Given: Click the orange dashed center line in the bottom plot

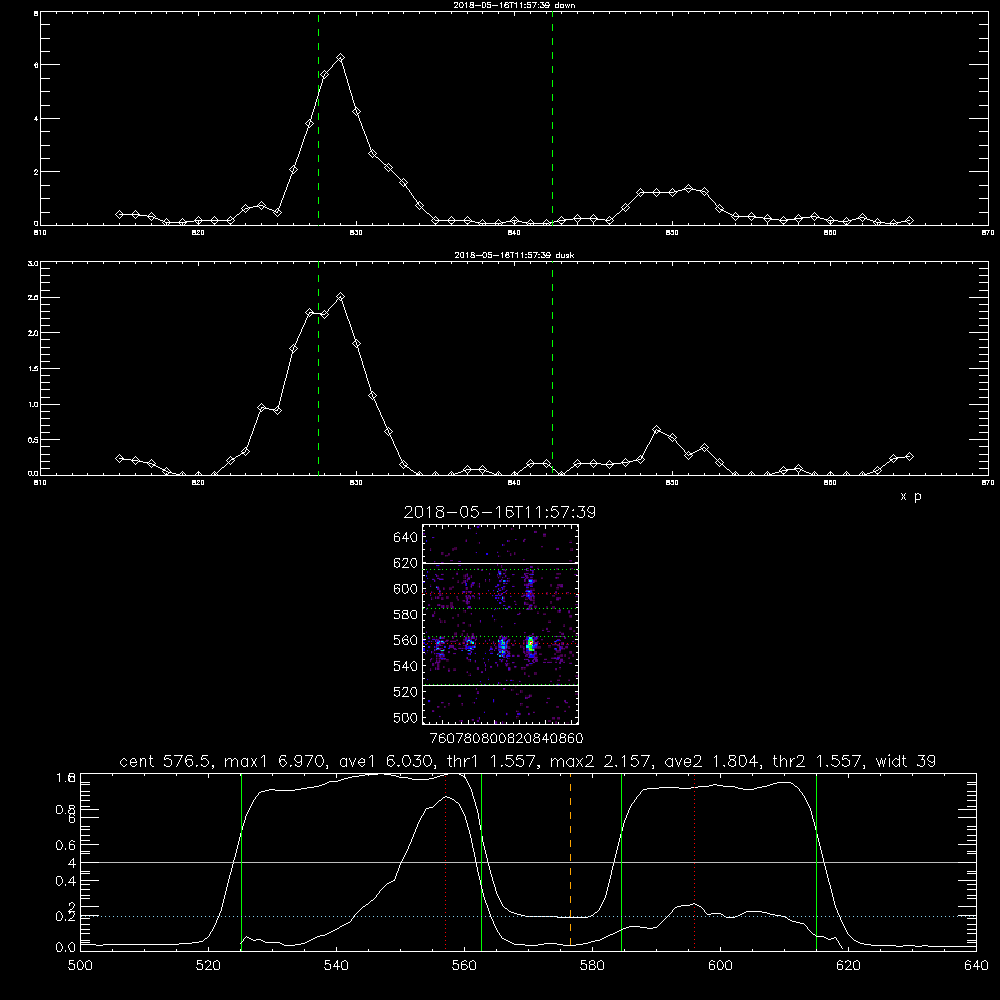Looking at the screenshot, I should pyautogui.click(x=570, y=862).
